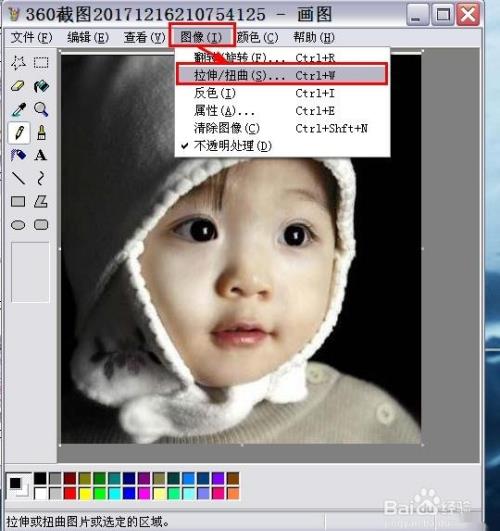
Task: Click the foreground/background color indicator box
Action: point(19,486)
